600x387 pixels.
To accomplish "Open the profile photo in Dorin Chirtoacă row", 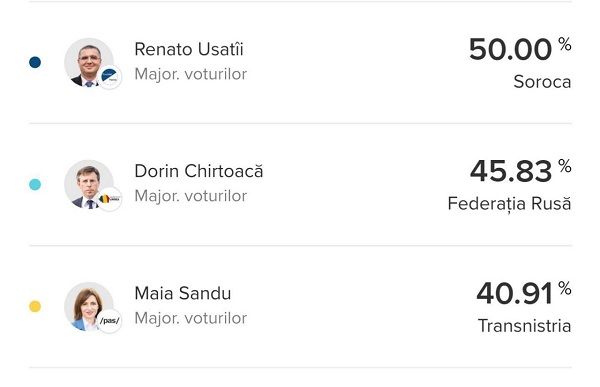I will (x=89, y=185).
